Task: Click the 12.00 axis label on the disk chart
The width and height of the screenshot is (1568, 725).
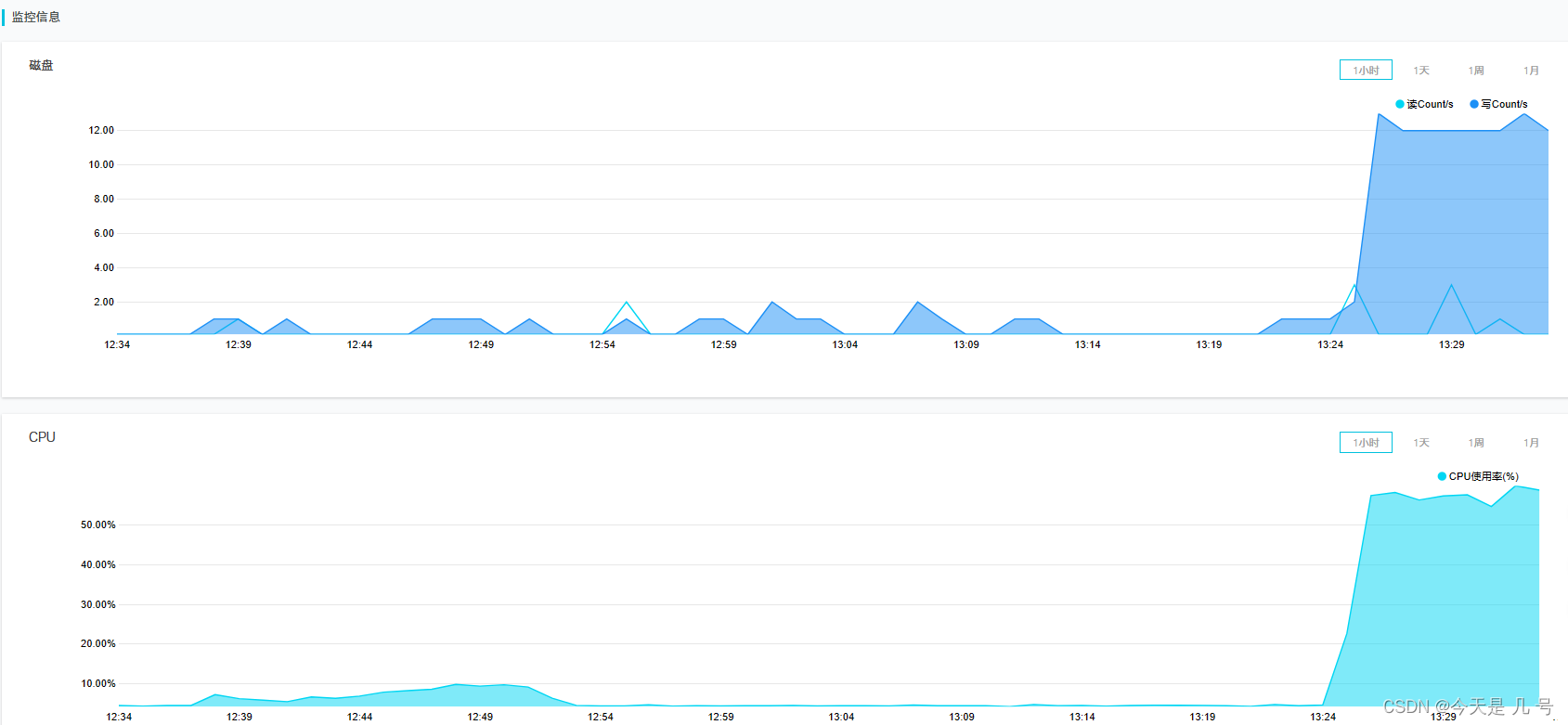Action: pyautogui.click(x=101, y=130)
